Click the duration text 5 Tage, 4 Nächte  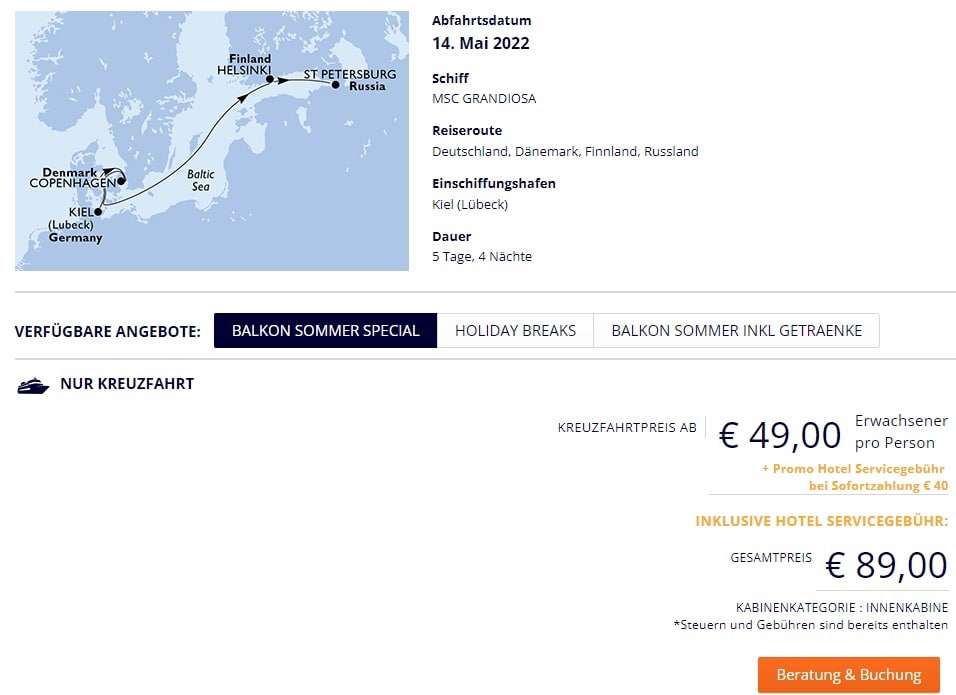pyautogui.click(x=482, y=257)
